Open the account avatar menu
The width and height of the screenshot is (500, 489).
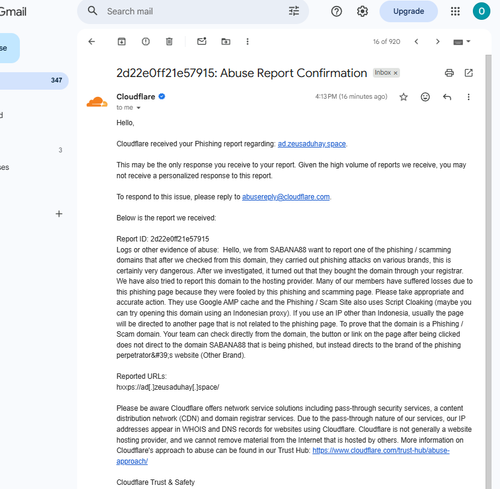coord(481,11)
